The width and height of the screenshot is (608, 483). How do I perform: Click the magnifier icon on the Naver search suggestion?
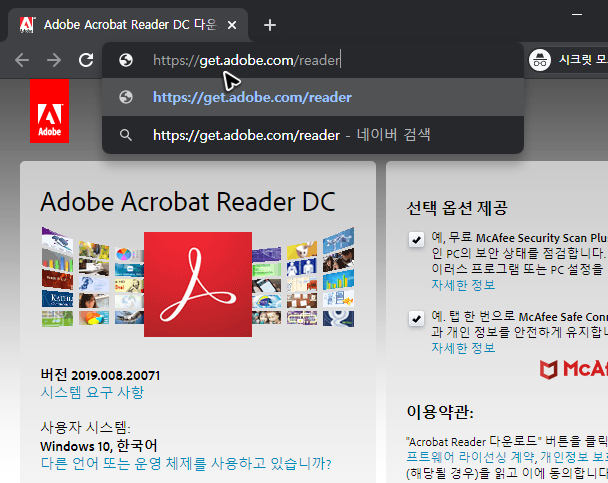point(126,135)
